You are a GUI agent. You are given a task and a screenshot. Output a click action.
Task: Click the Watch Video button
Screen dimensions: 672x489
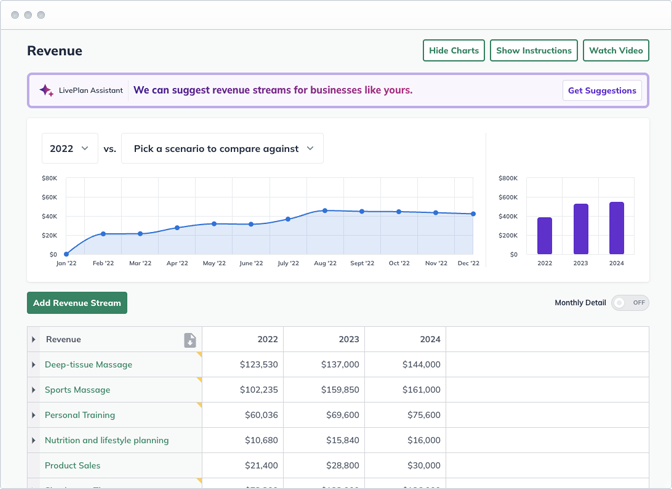(x=615, y=51)
